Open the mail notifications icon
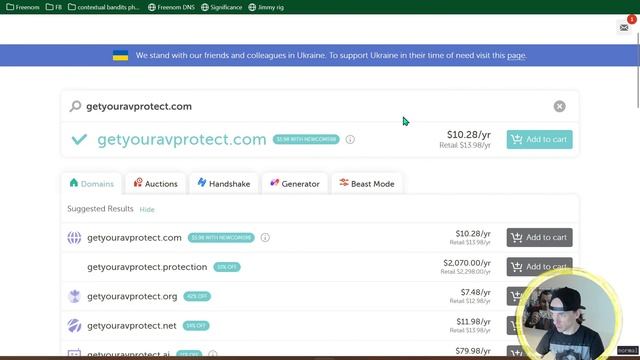This screenshot has width=640, height=360. 624,27
